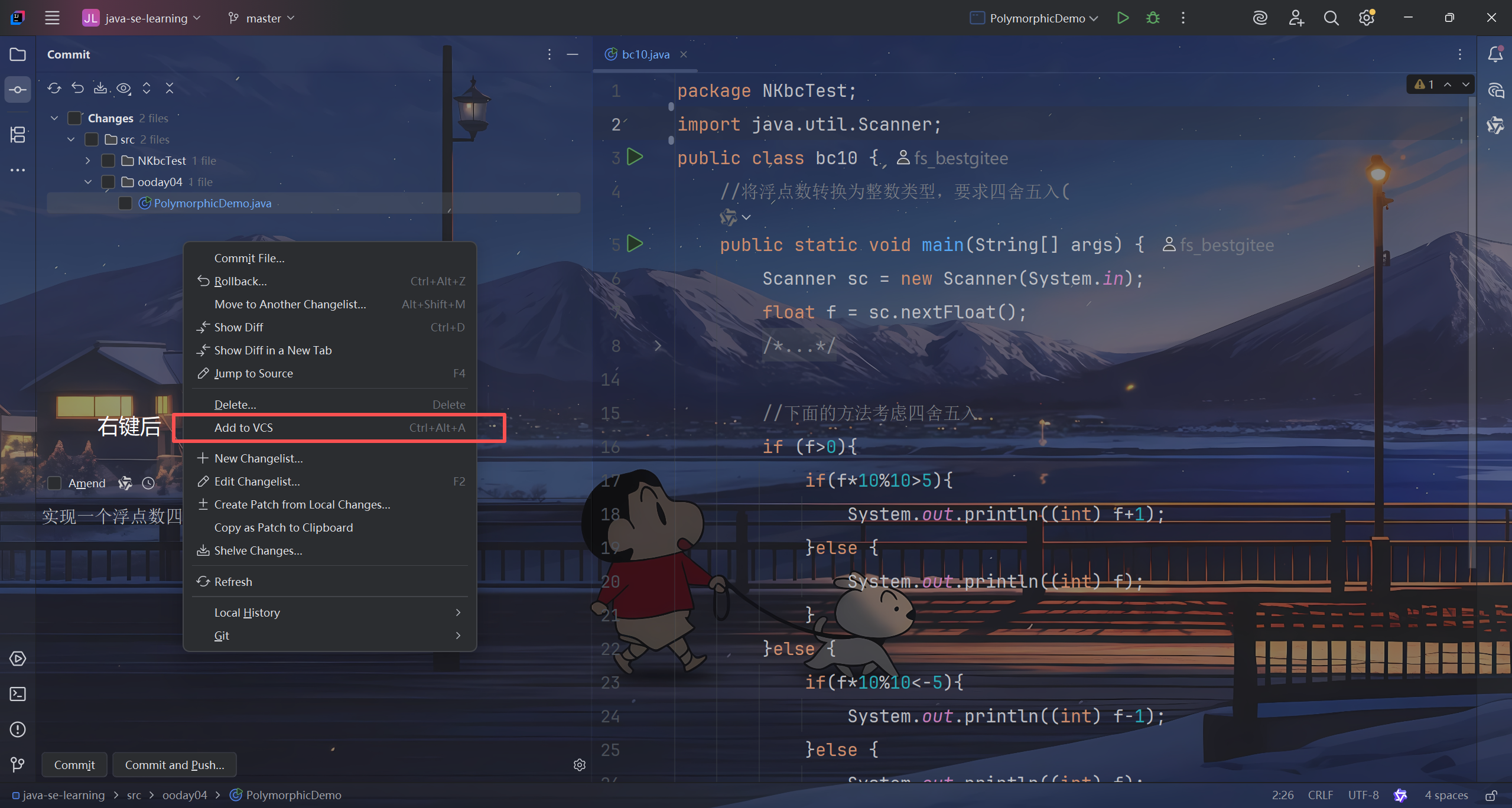This screenshot has width=1512, height=808.
Task: Enable the Amend checkbox
Action: 54,483
